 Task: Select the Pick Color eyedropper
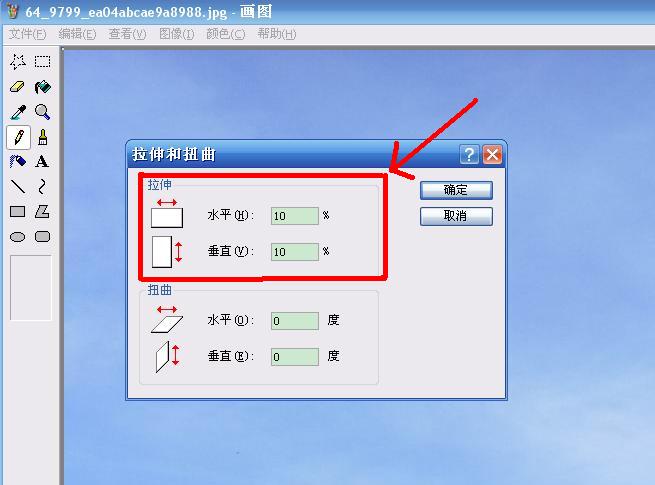click(x=18, y=112)
